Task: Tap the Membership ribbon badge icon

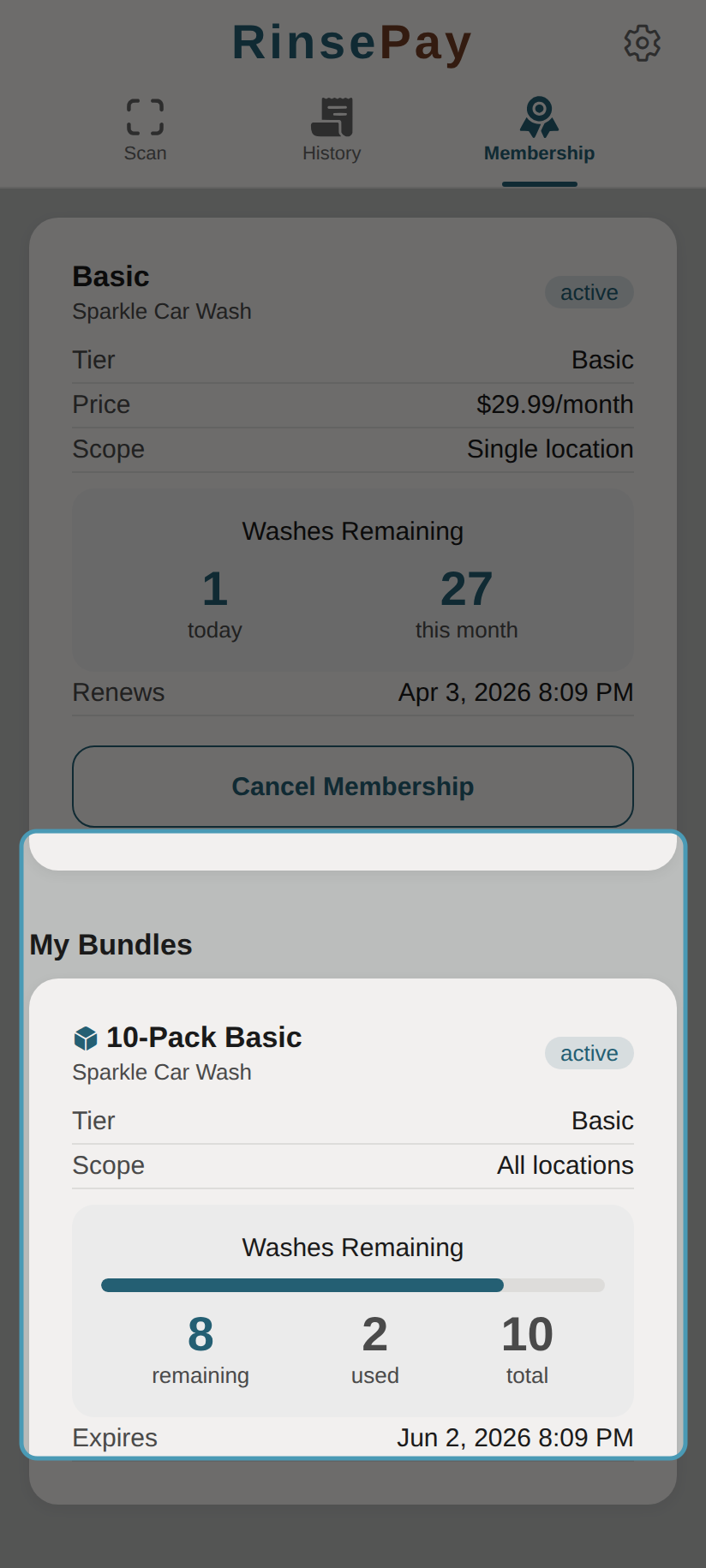Action: (539, 117)
